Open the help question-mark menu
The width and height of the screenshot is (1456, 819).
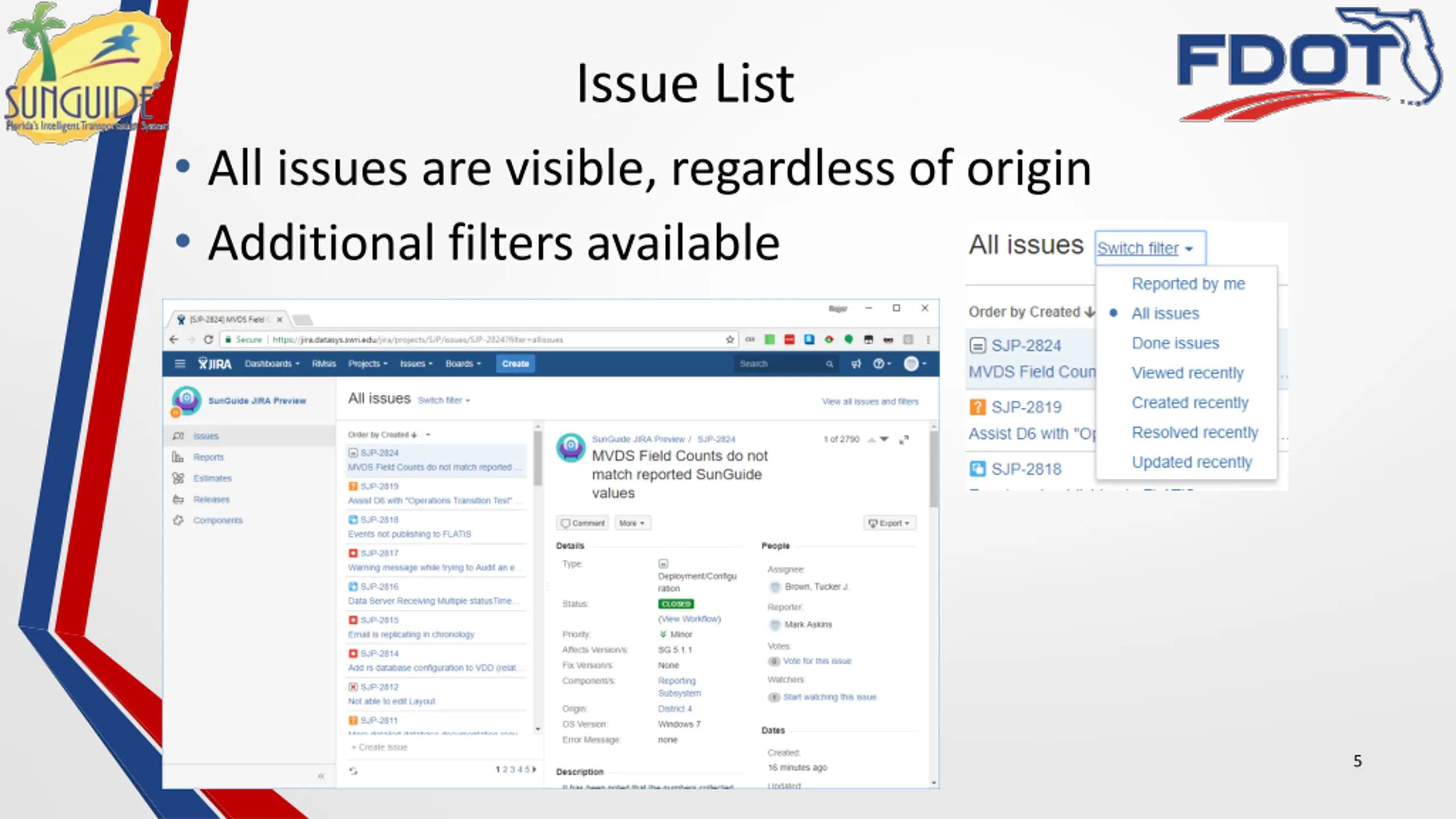(x=882, y=363)
